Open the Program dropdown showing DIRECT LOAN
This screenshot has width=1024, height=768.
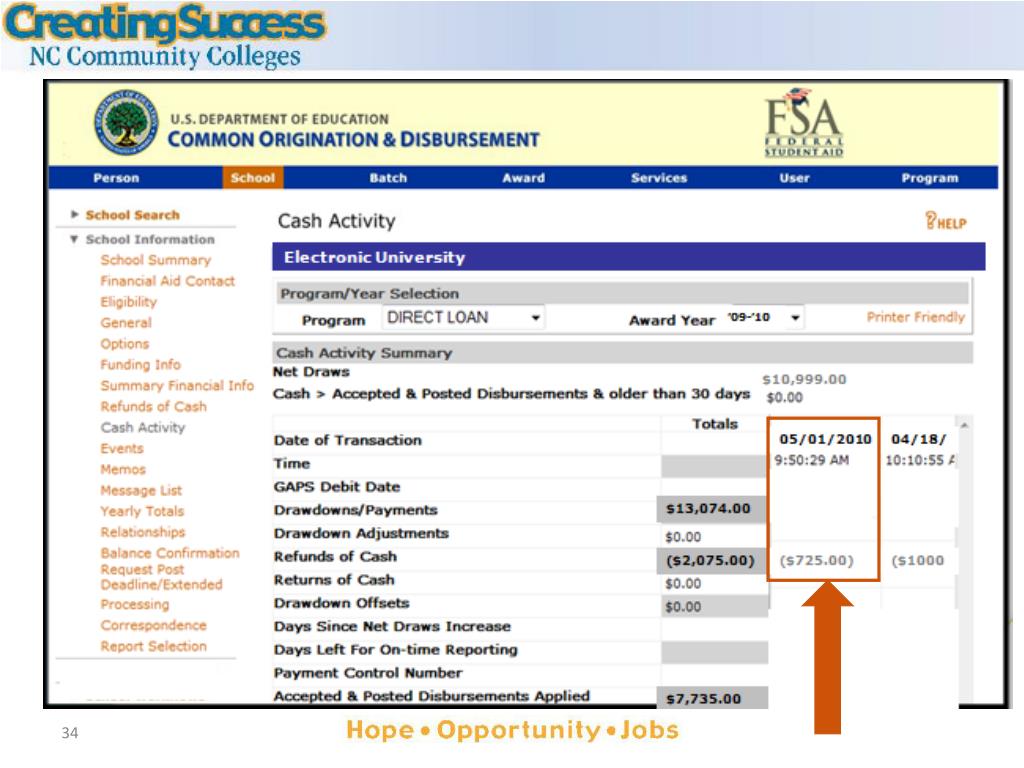point(464,318)
